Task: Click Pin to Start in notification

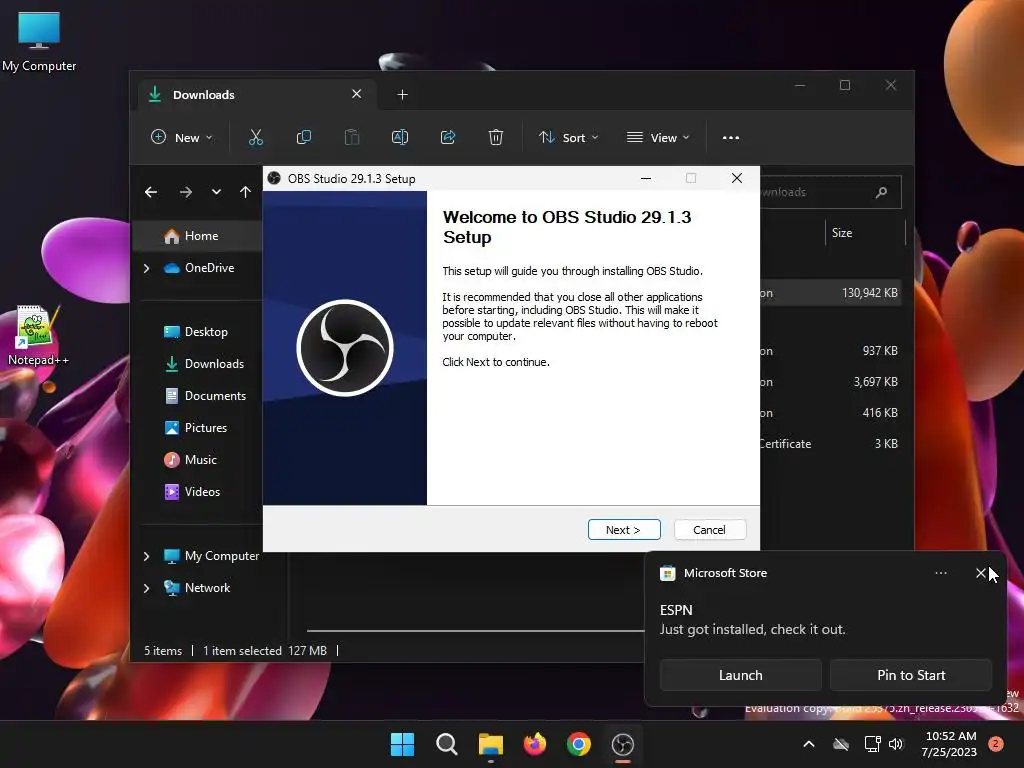Action: 911,675
